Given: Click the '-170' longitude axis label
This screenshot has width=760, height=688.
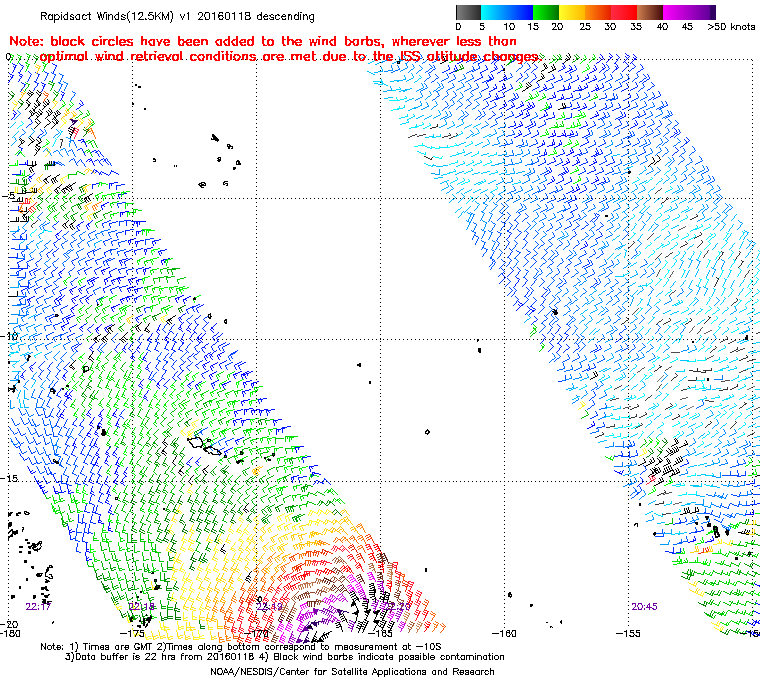Looking at the screenshot, I should 256,634.
